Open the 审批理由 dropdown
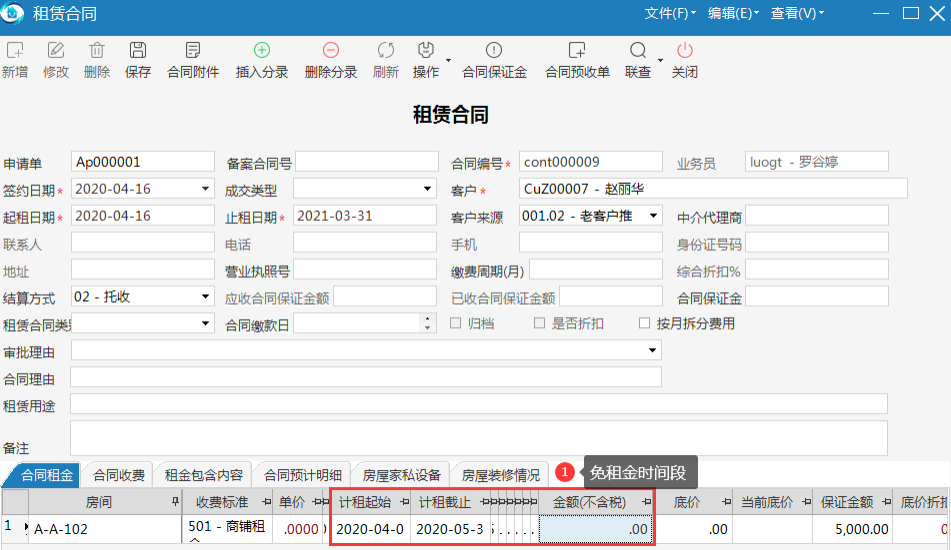Screen dimensions: 951x550 pos(652,350)
